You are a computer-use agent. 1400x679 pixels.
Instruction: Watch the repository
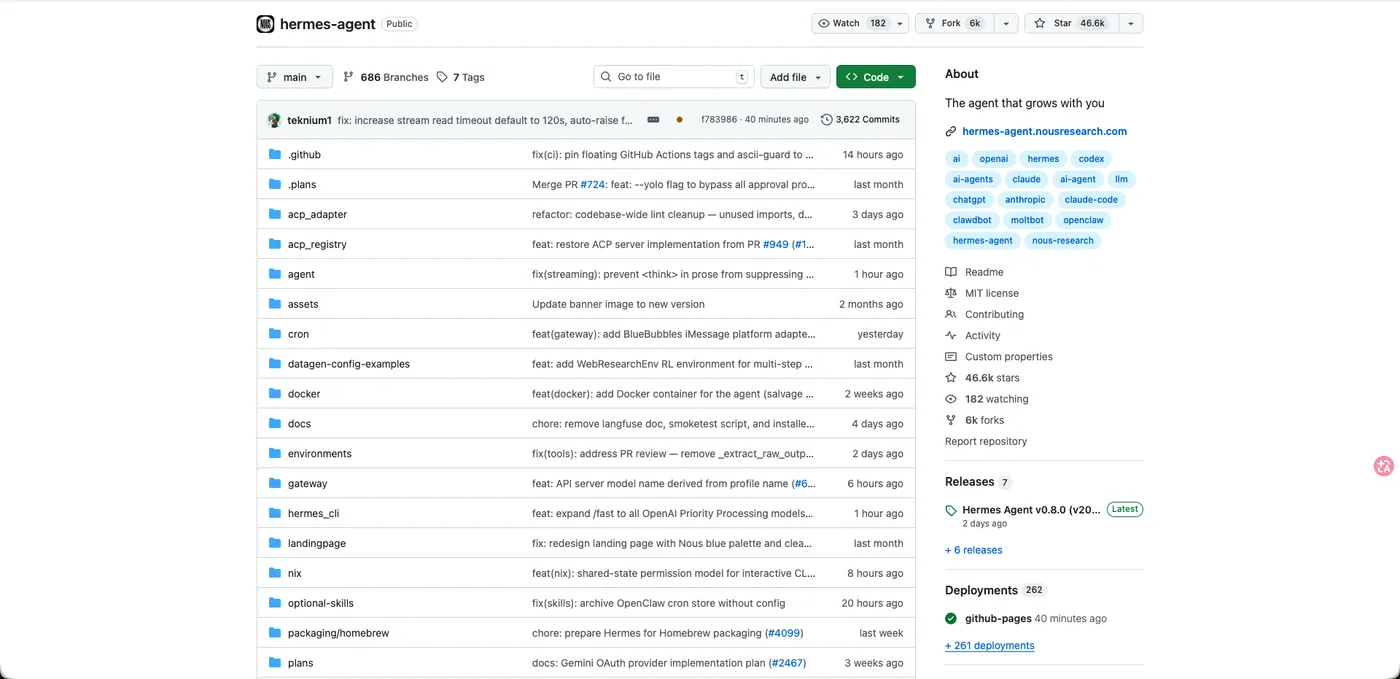pos(853,22)
